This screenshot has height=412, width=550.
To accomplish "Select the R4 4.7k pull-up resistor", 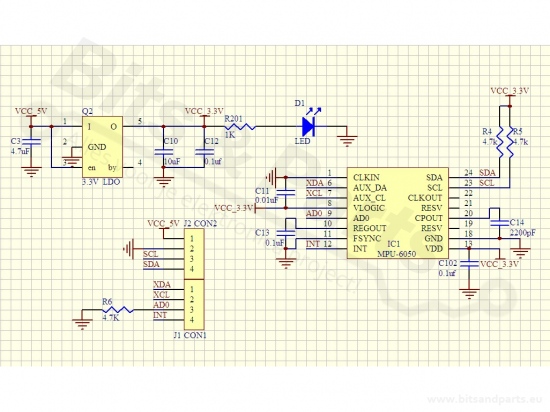I will click(499, 142).
